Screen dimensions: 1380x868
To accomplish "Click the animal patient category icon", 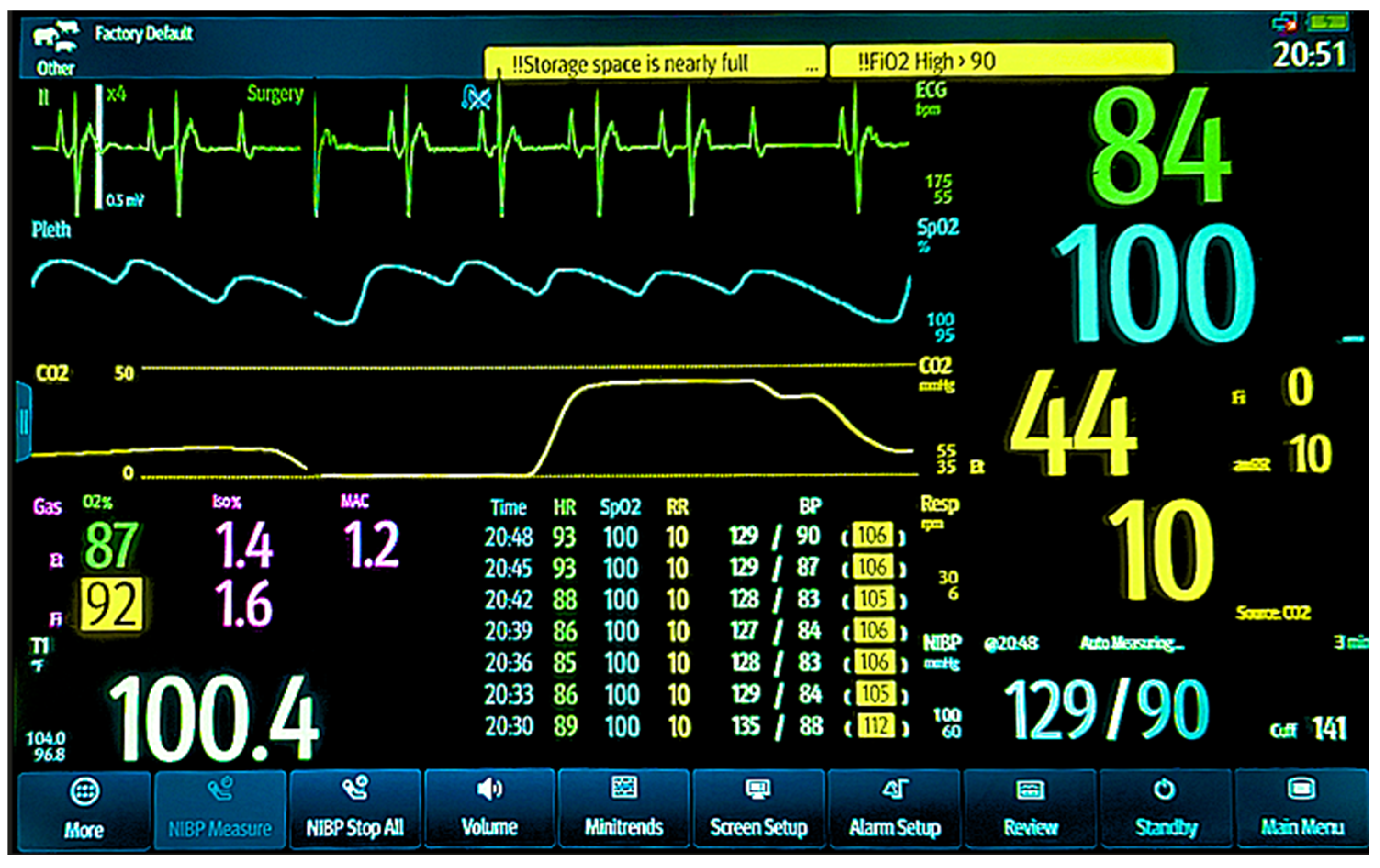I will tap(56, 37).
